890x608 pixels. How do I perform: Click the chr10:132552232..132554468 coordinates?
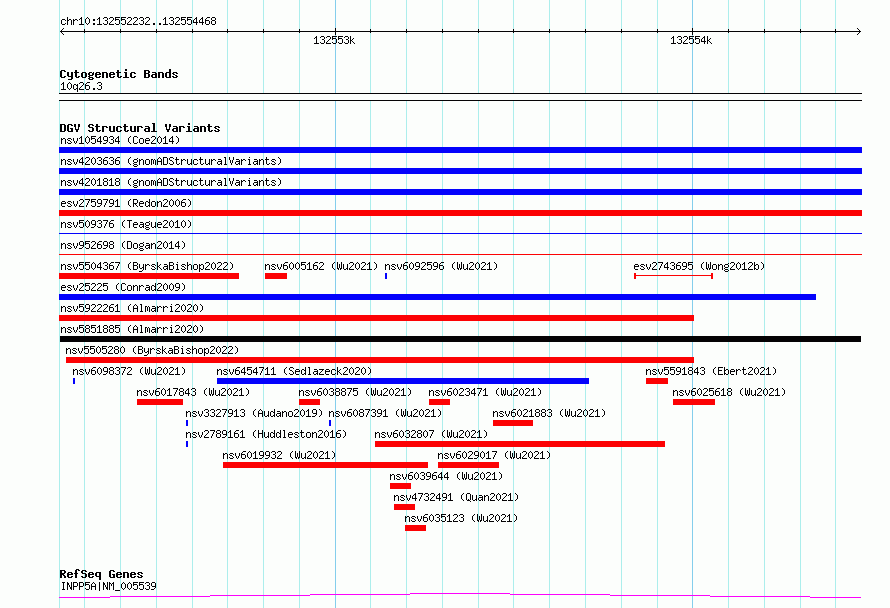(x=138, y=22)
